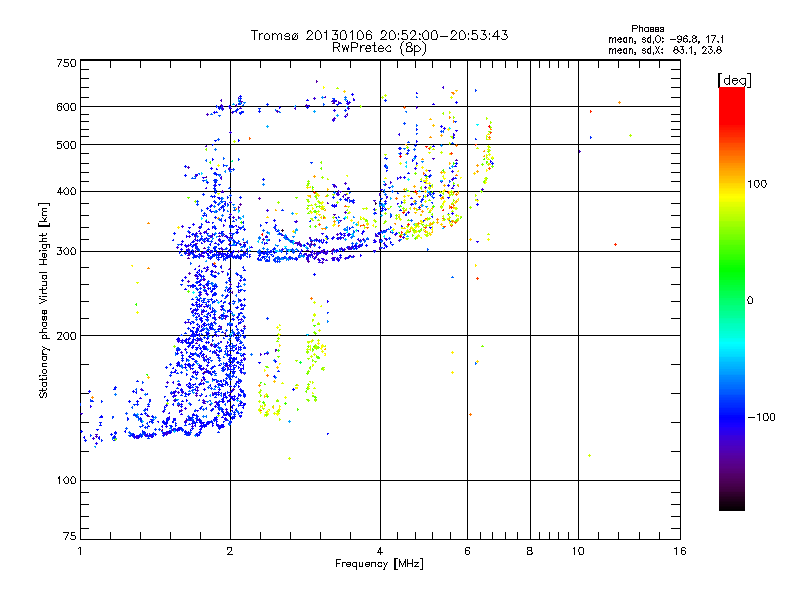Click the x-axis tick label '6'
This screenshot has height=600, width=800.
tap(467, 551)
